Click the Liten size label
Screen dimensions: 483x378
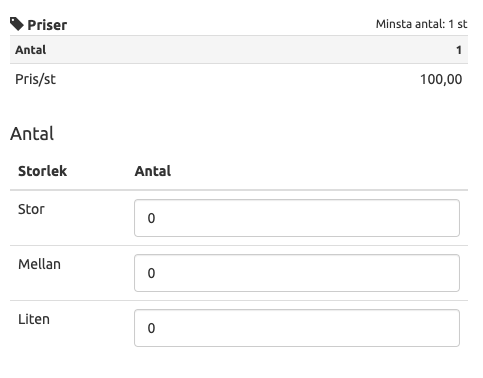(x=34, y=319)
